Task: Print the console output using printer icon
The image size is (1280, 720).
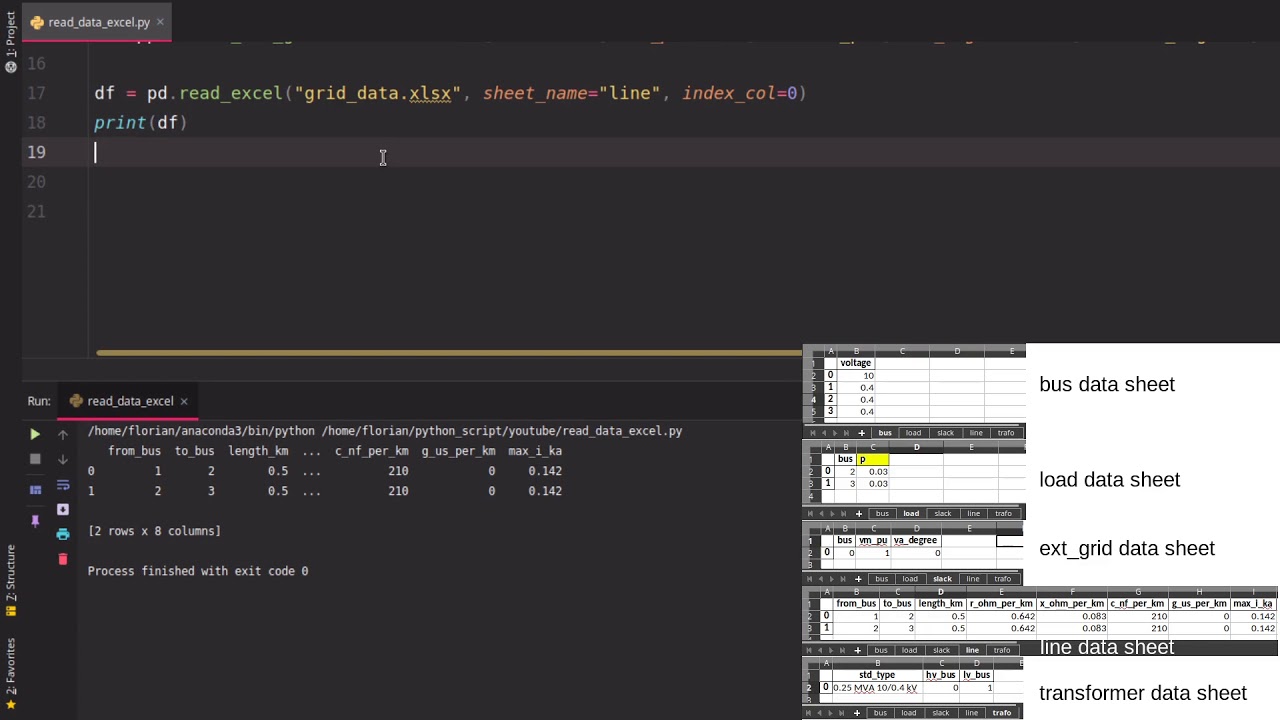Action: [63, 534]
